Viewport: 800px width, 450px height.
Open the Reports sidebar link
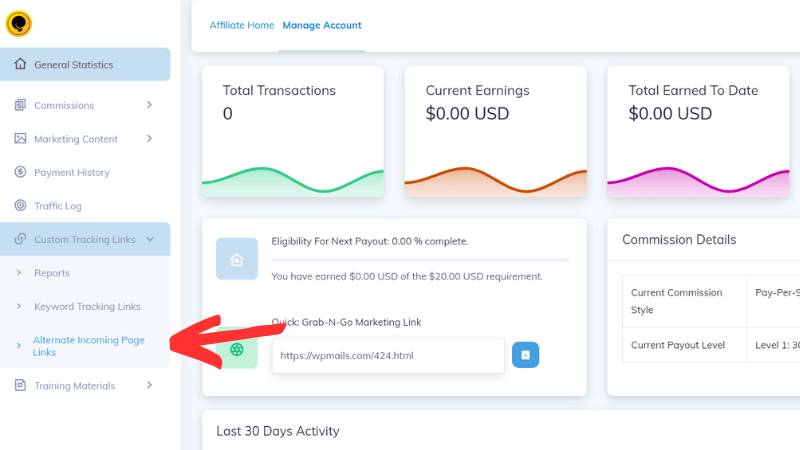pyautogui.click(x=52, y=273)
